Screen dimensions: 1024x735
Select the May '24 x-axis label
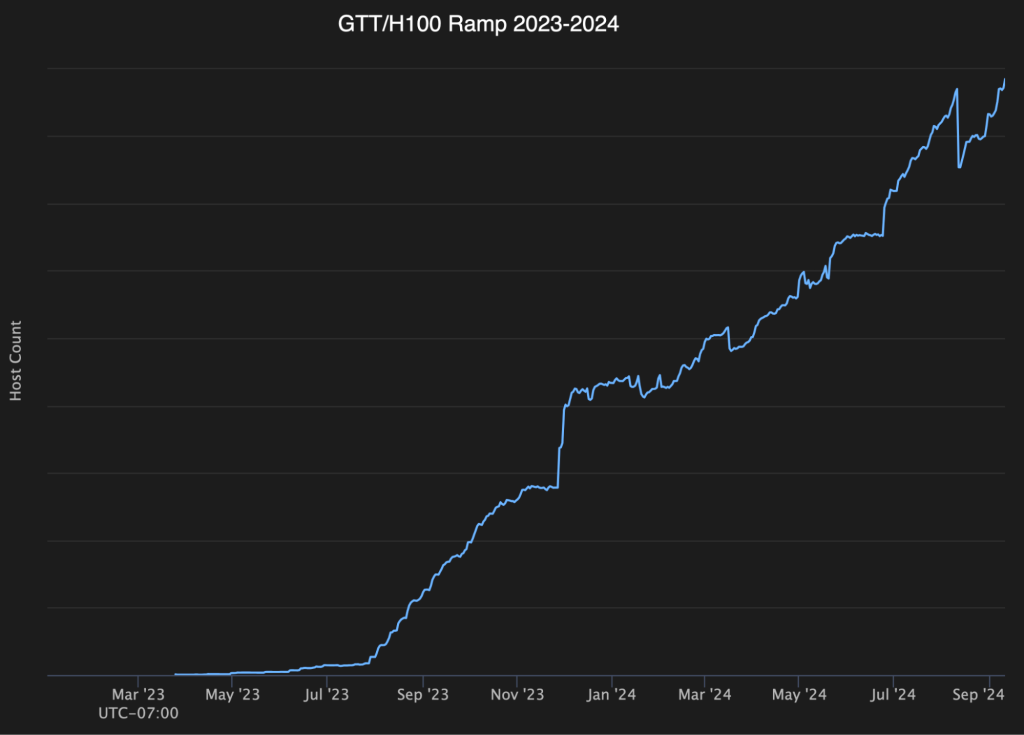coord(799,694)
